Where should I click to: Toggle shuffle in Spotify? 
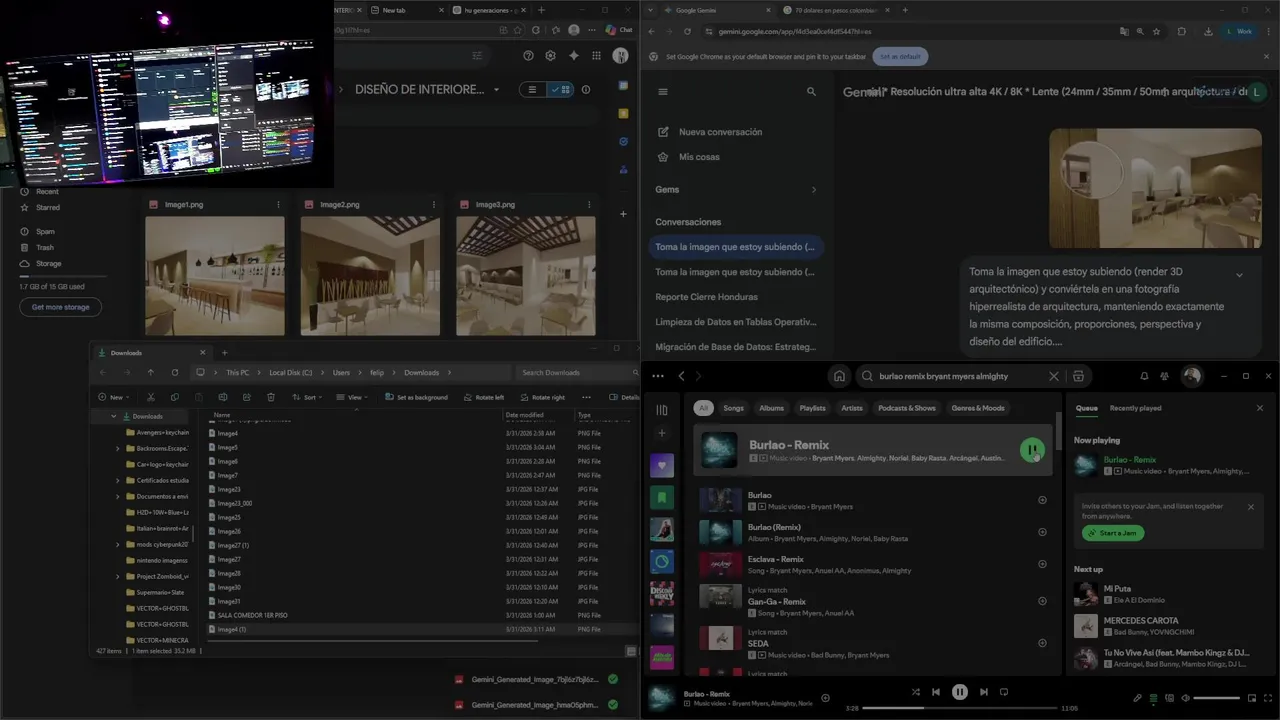pyautogui.click(x=915, y=692)
